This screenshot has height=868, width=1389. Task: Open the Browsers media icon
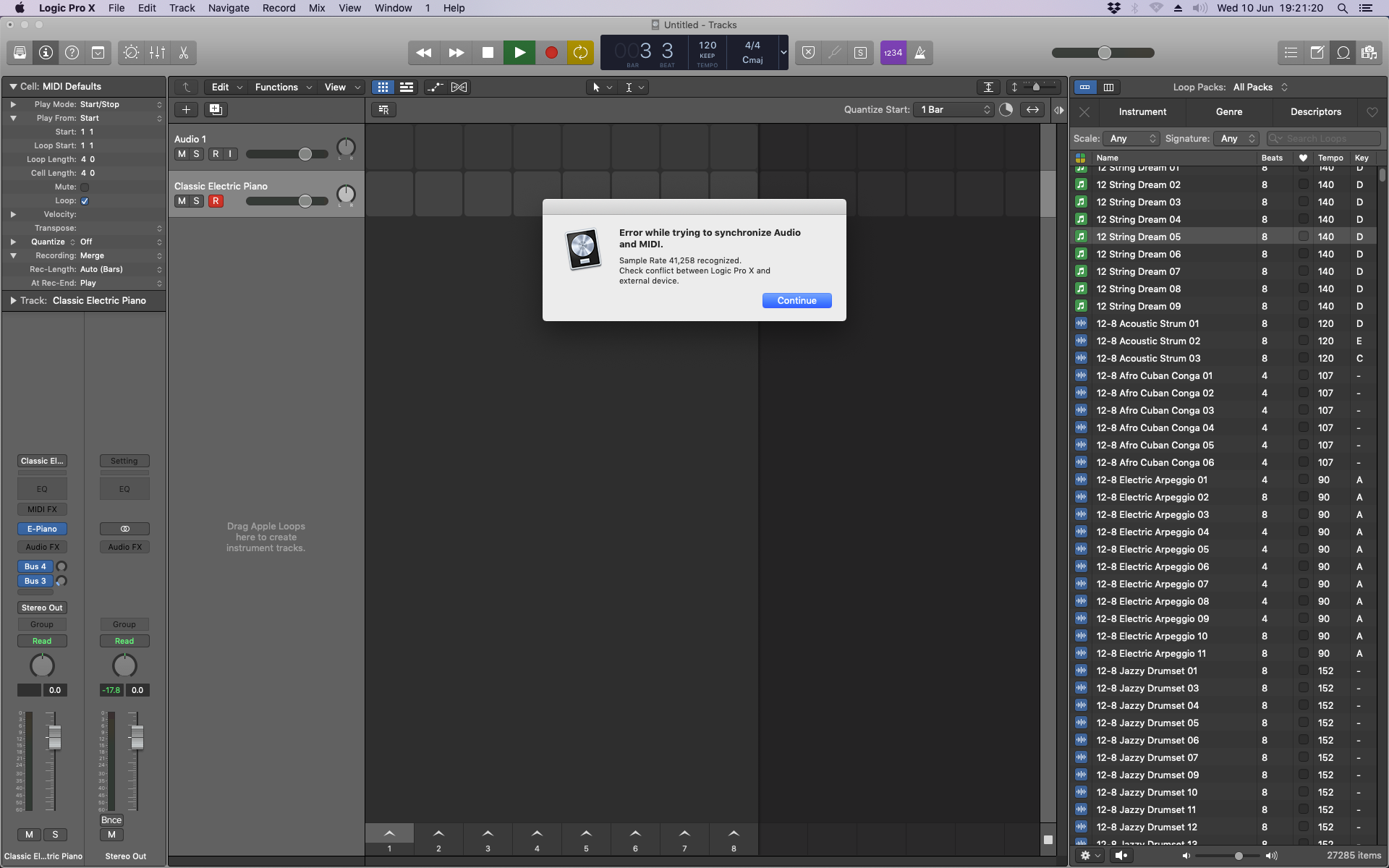coord(1369,53)
